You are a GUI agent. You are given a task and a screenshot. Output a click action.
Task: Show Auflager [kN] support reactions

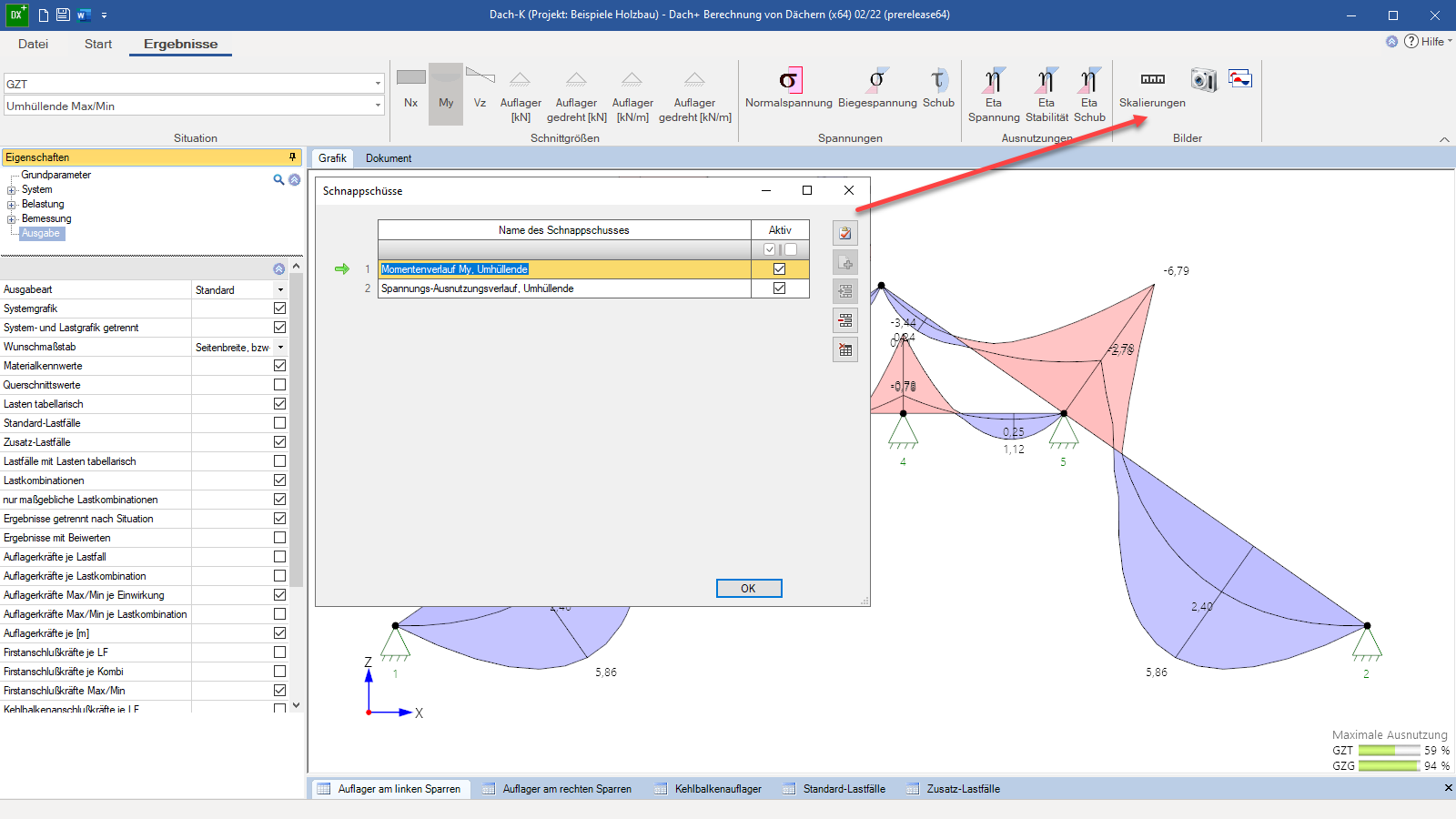click(521, 96)
